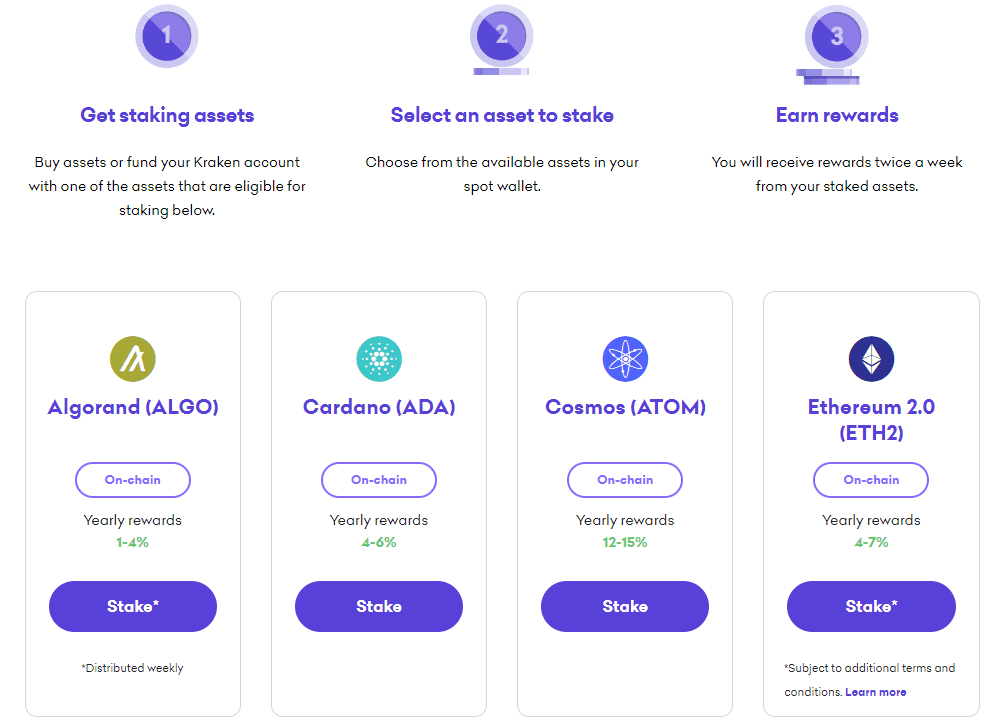Click the step 1 coin icon
Image resolution: width=1001 pixels, height=726 pixels.
tap(167, 36)
